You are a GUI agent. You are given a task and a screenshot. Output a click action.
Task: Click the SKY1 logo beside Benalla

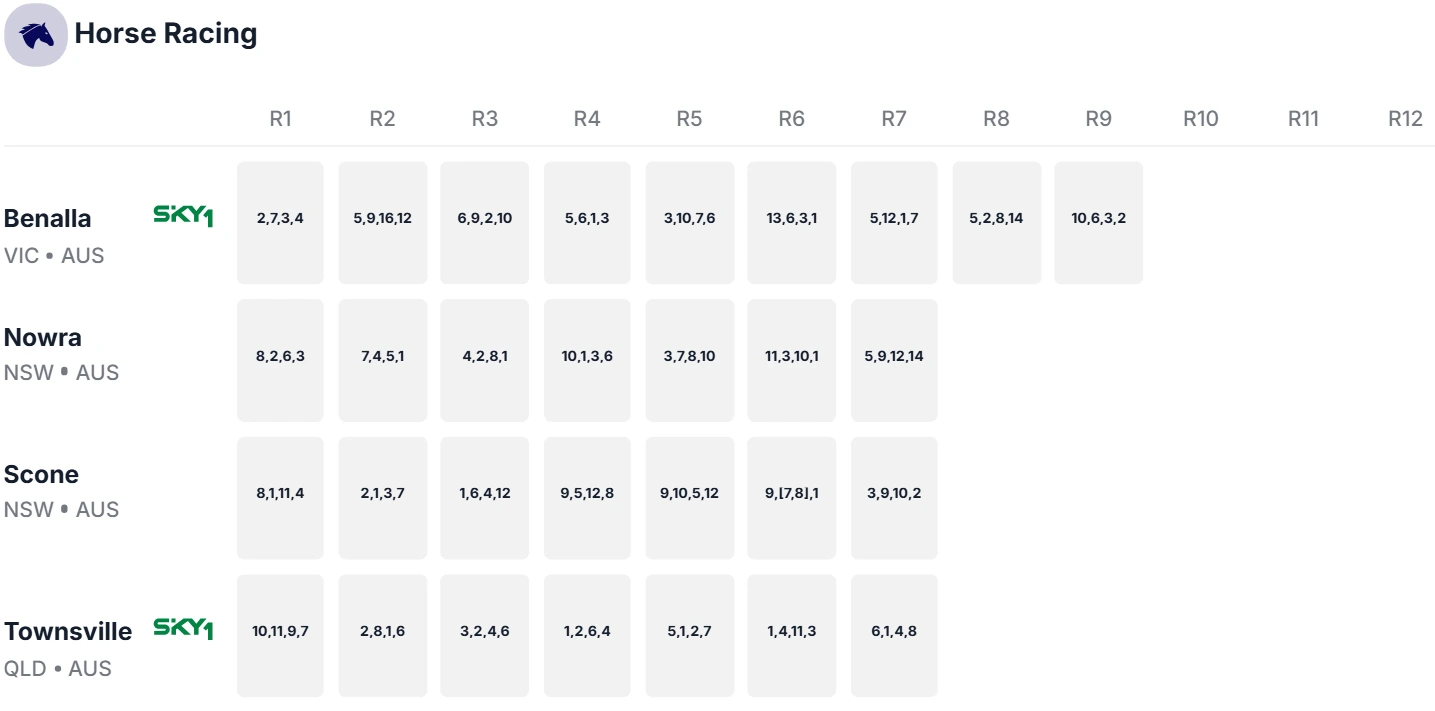183,216
